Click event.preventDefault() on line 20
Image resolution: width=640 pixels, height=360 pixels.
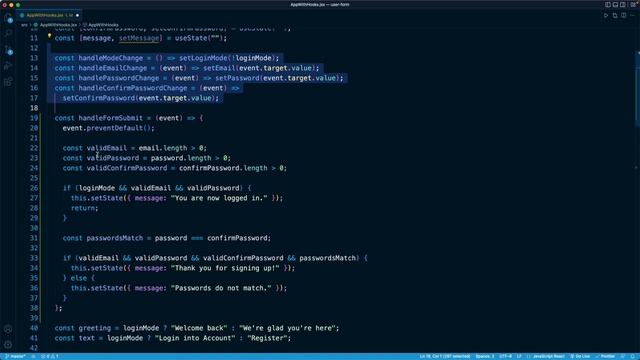(108, 128)
